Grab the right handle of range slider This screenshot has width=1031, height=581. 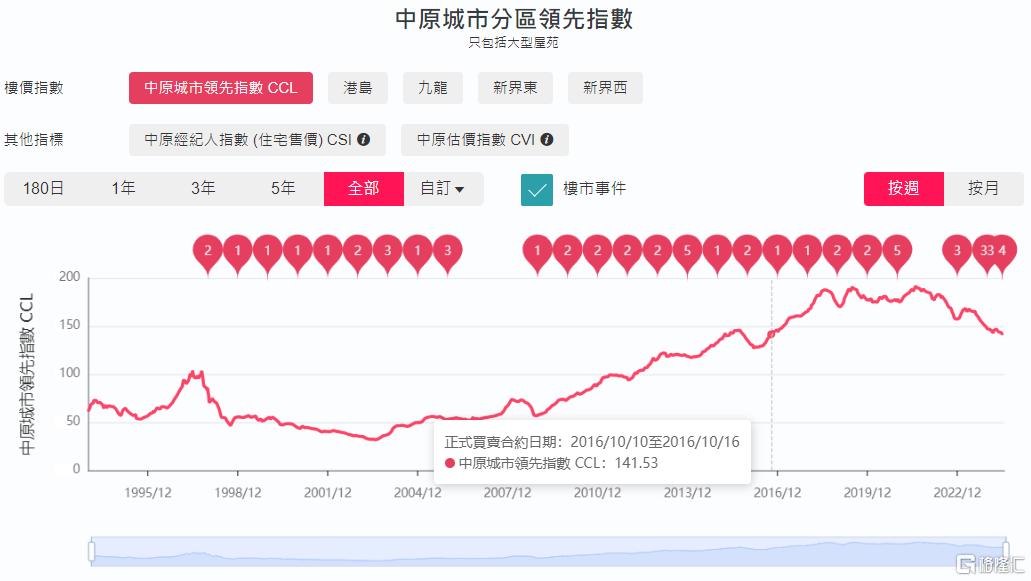click(x=1006, y=551)
